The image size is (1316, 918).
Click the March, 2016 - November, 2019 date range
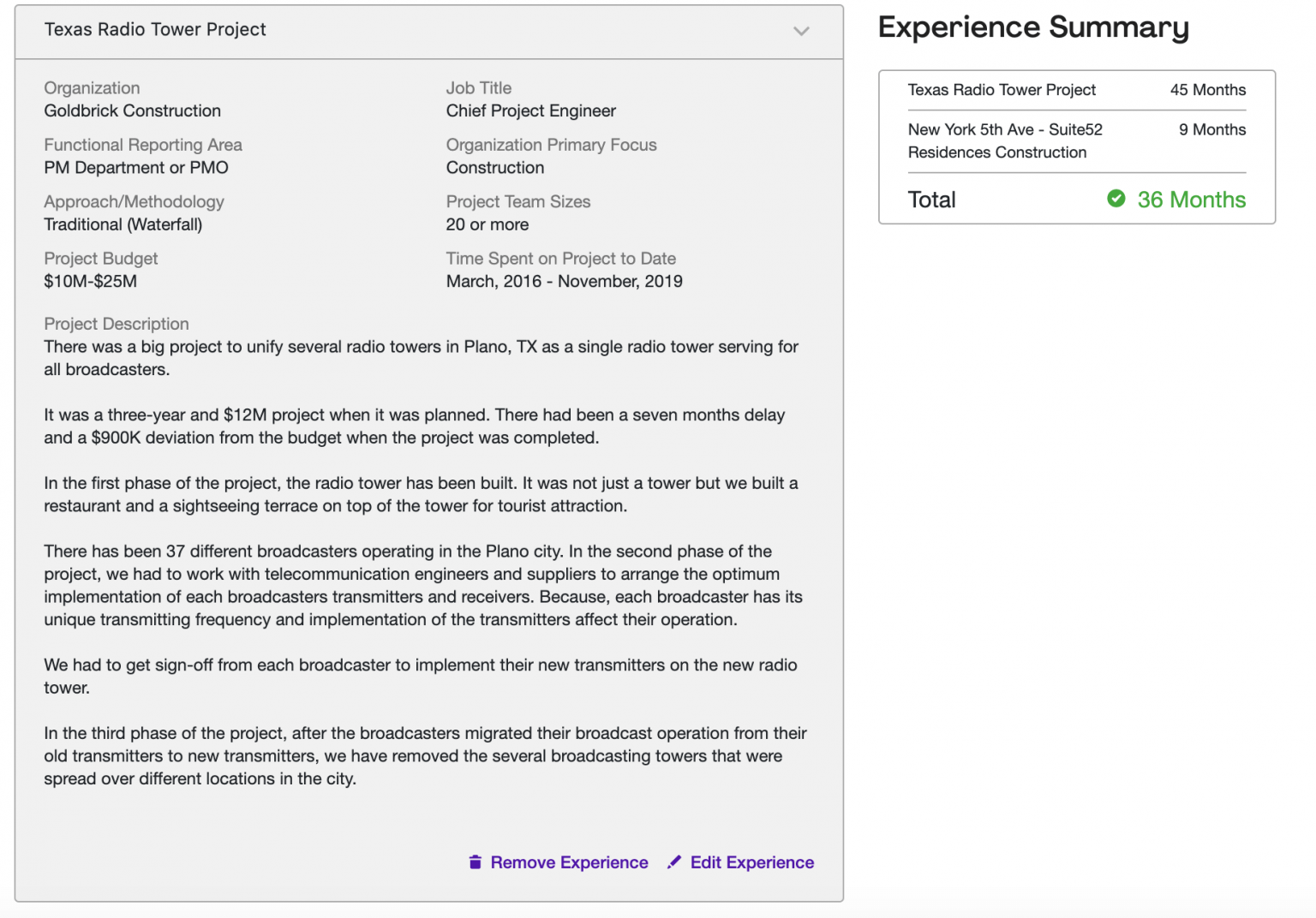point(564,281)
